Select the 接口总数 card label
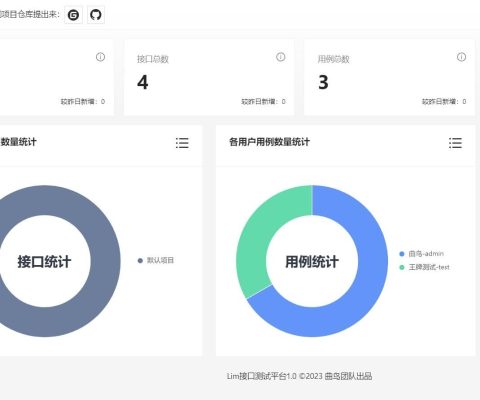Viewport: 480px width, 400px height. click(x=153, y=59)
